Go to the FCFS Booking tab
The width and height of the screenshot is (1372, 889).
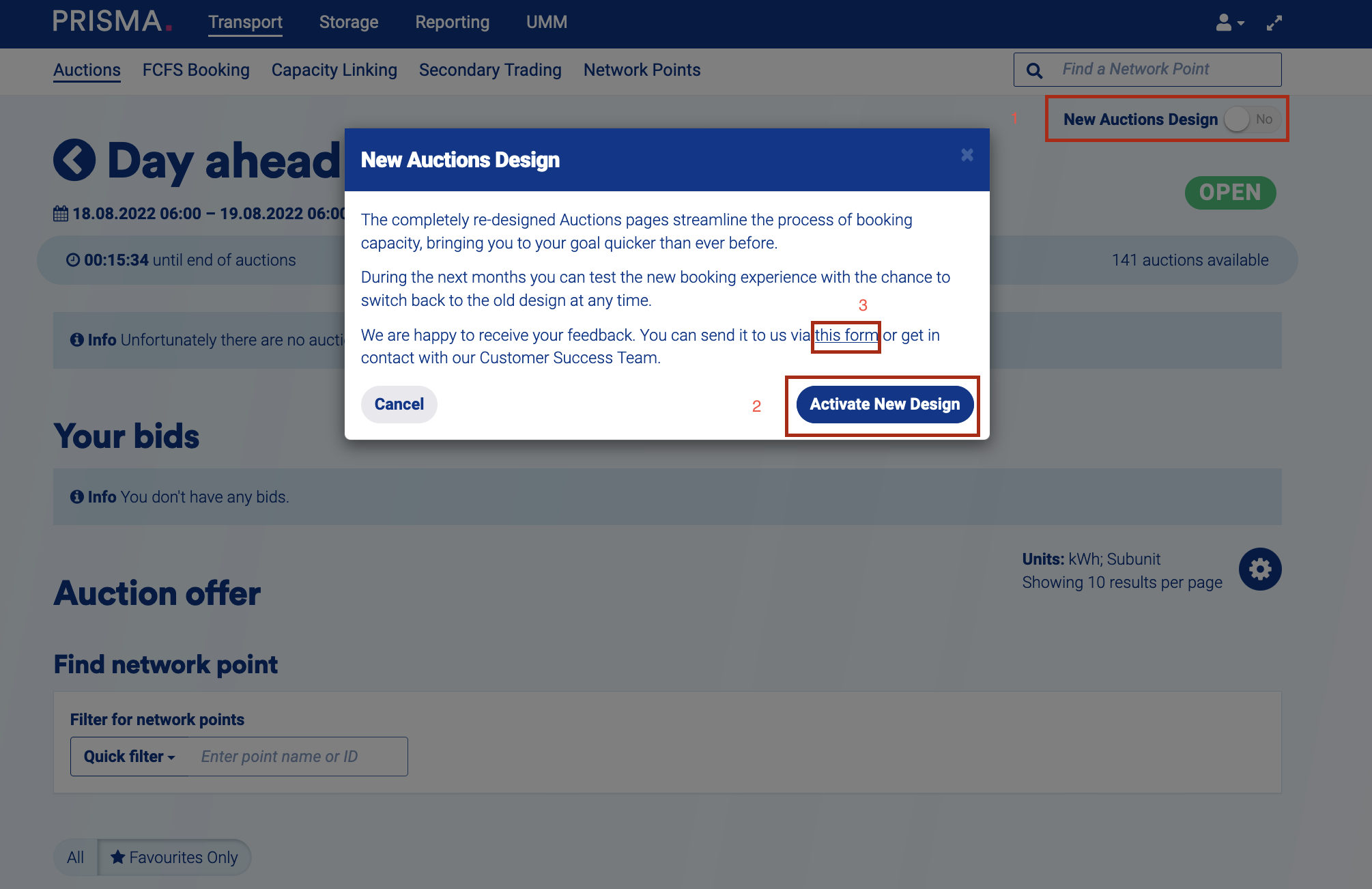pyautogui.click(x=196, y=70)
